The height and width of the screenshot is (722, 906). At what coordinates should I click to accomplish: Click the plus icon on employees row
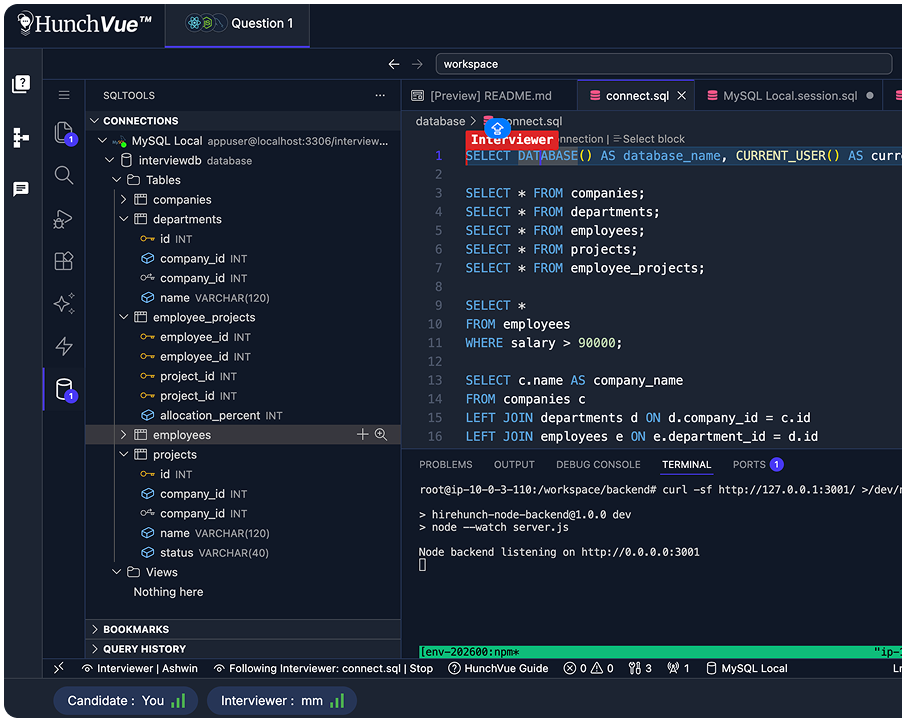pyautogui.click(x=362, y=434)
